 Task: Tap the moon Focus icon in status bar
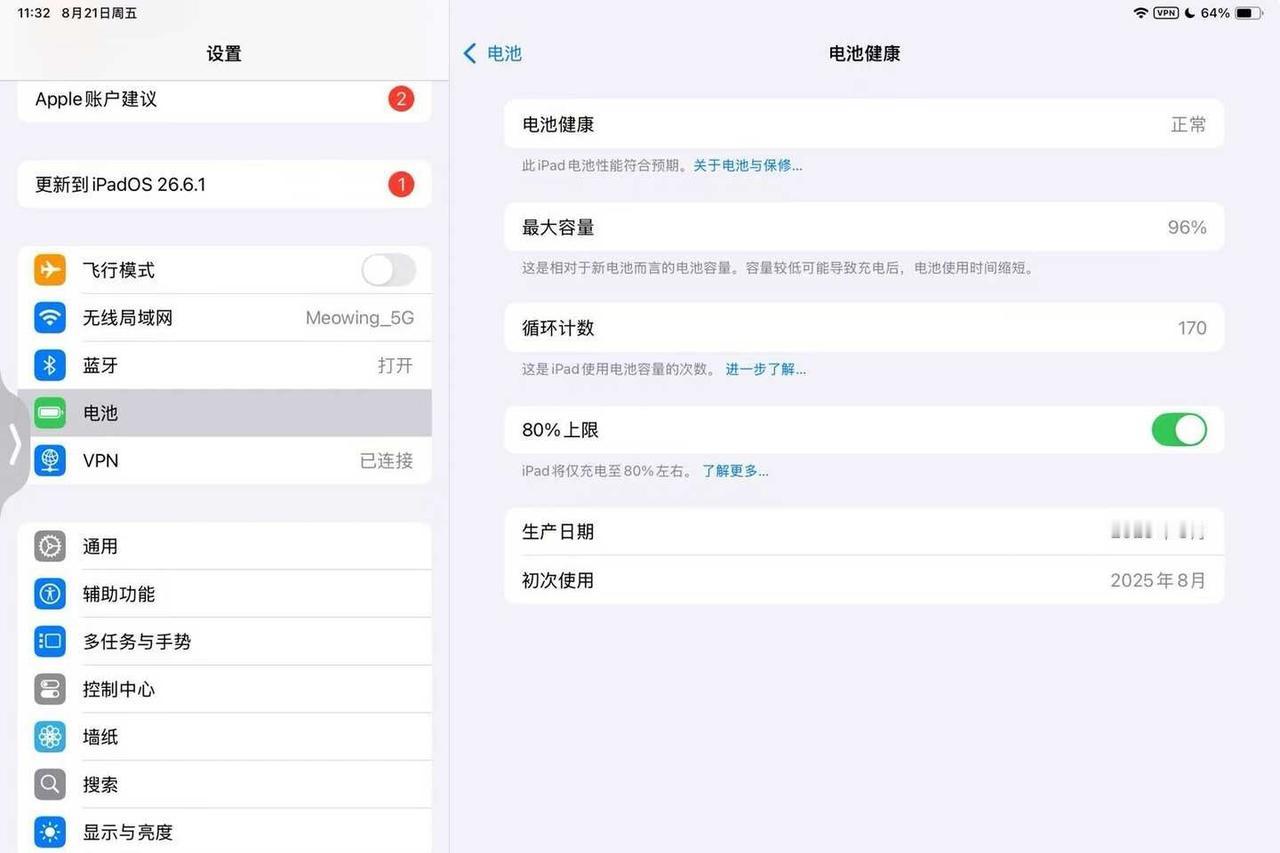pos(1190,13)
